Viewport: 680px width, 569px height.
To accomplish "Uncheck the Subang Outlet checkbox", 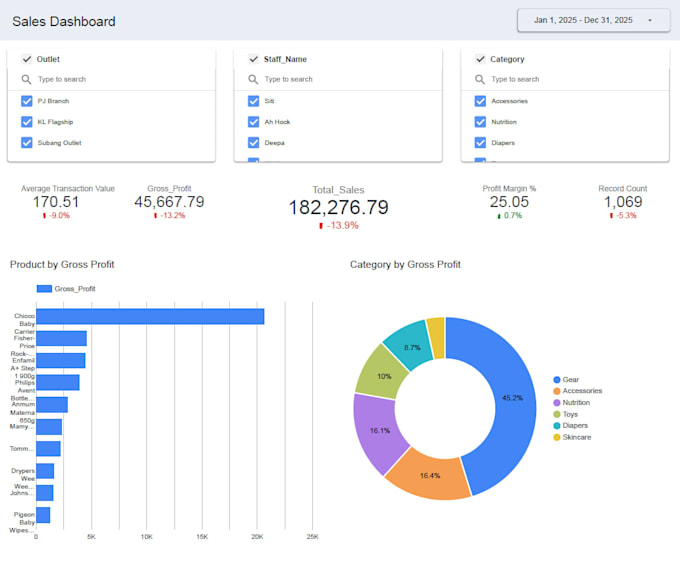I will pyautogui.click(x=26, y=143).
